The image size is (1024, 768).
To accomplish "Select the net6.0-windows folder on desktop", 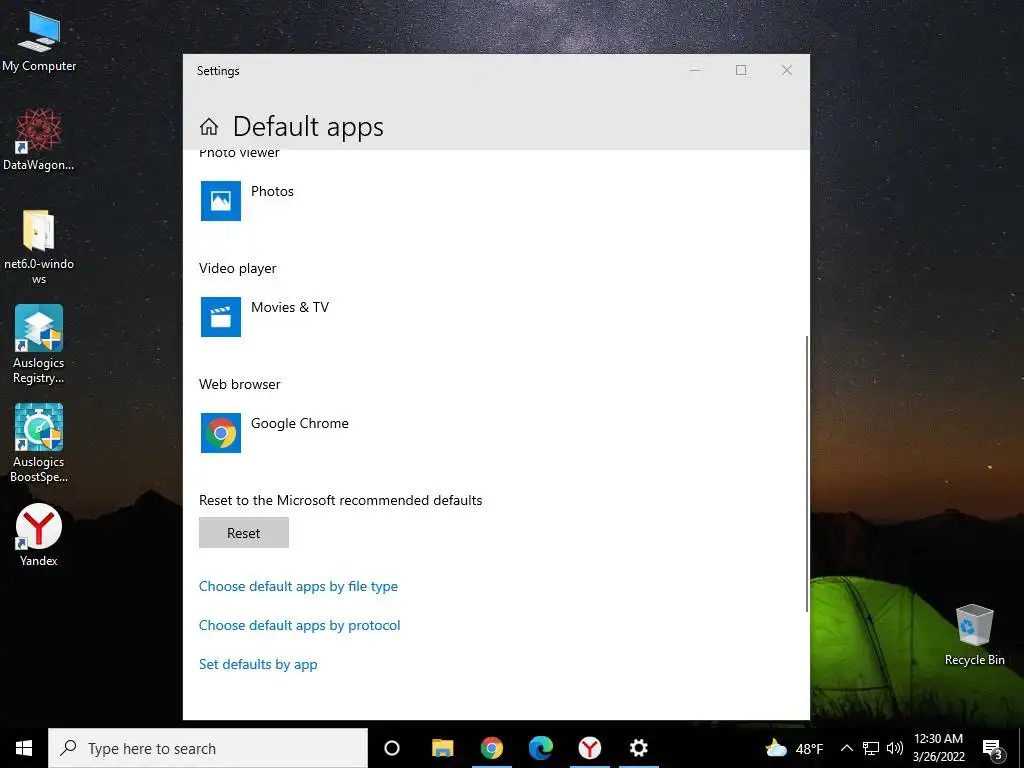I will click(39, 247).
